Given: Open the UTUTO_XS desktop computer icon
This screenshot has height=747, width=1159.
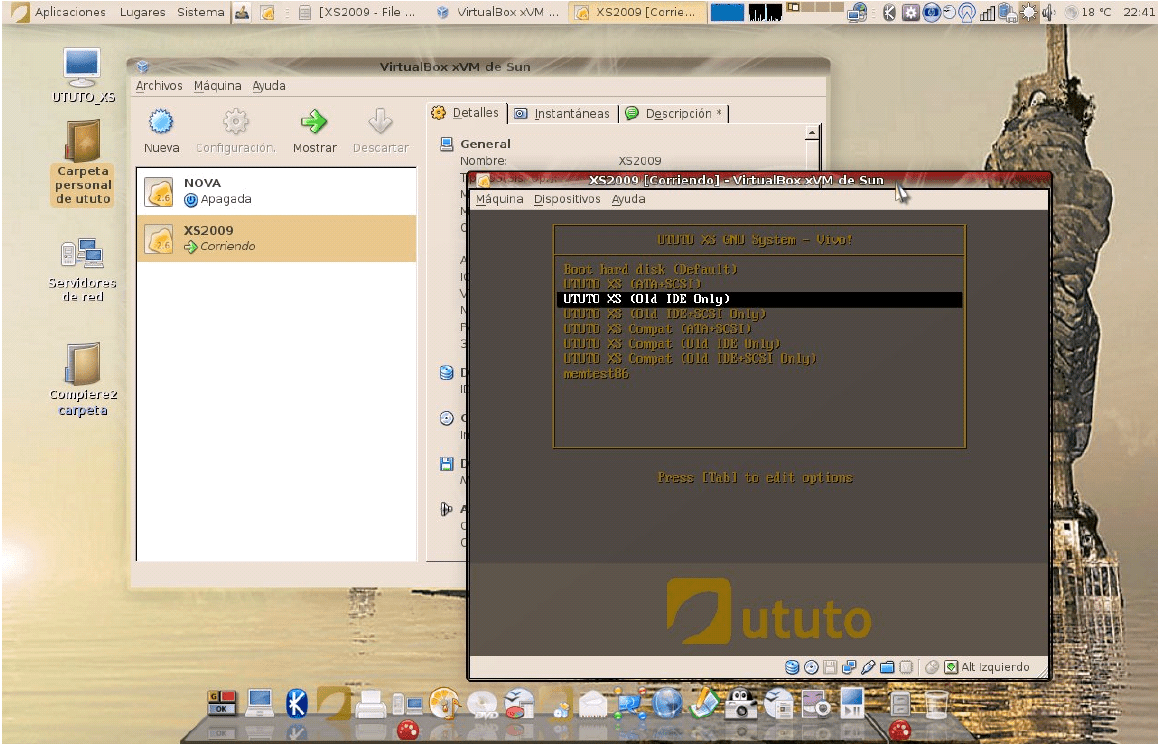Looking at the screenshot, I should point(83,68).
